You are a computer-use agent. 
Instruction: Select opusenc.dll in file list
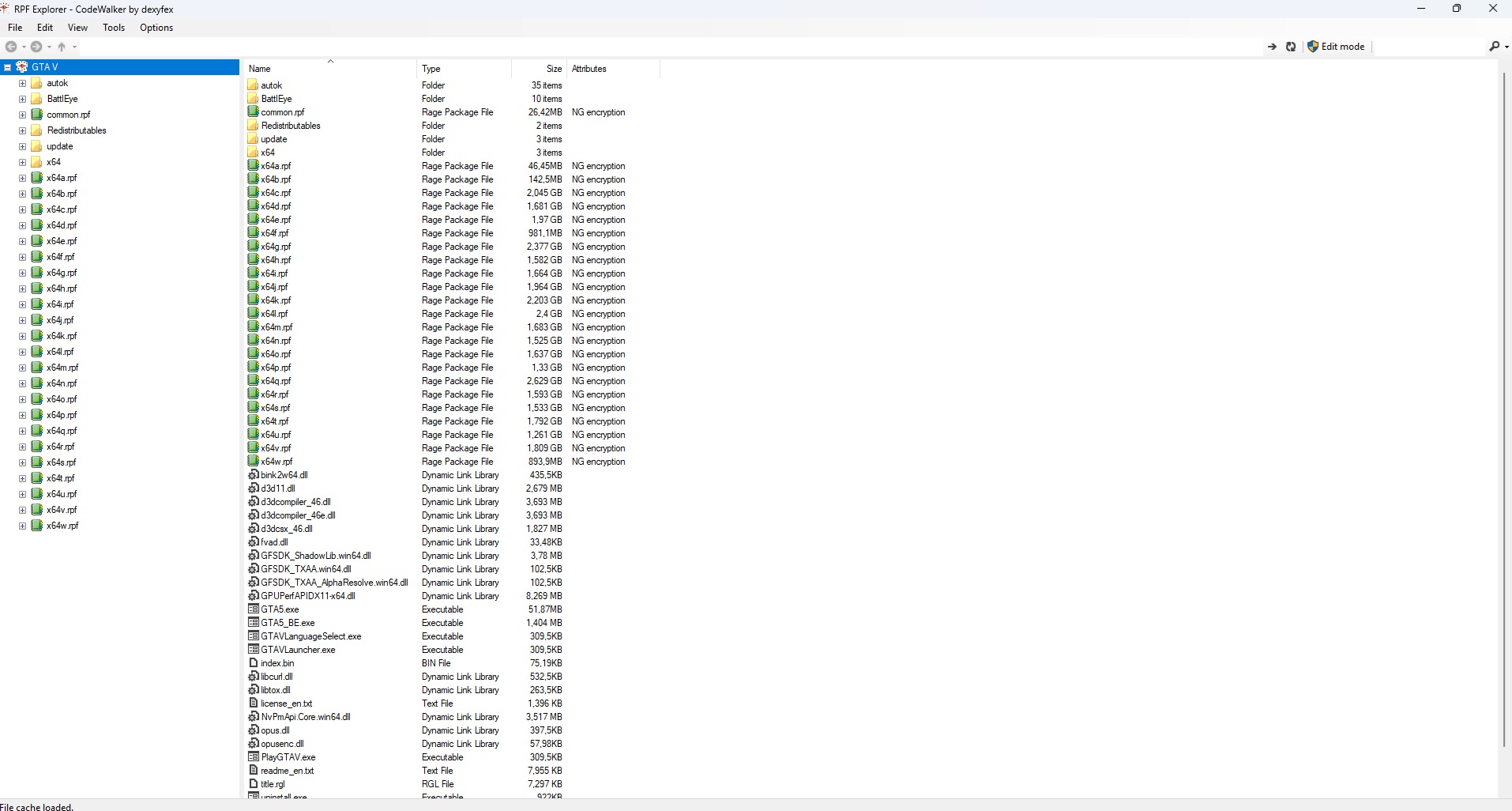[x=282, y=743]
